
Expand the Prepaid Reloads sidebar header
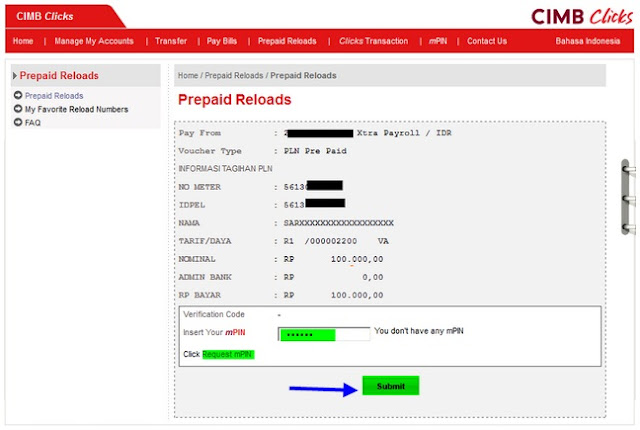59,75
